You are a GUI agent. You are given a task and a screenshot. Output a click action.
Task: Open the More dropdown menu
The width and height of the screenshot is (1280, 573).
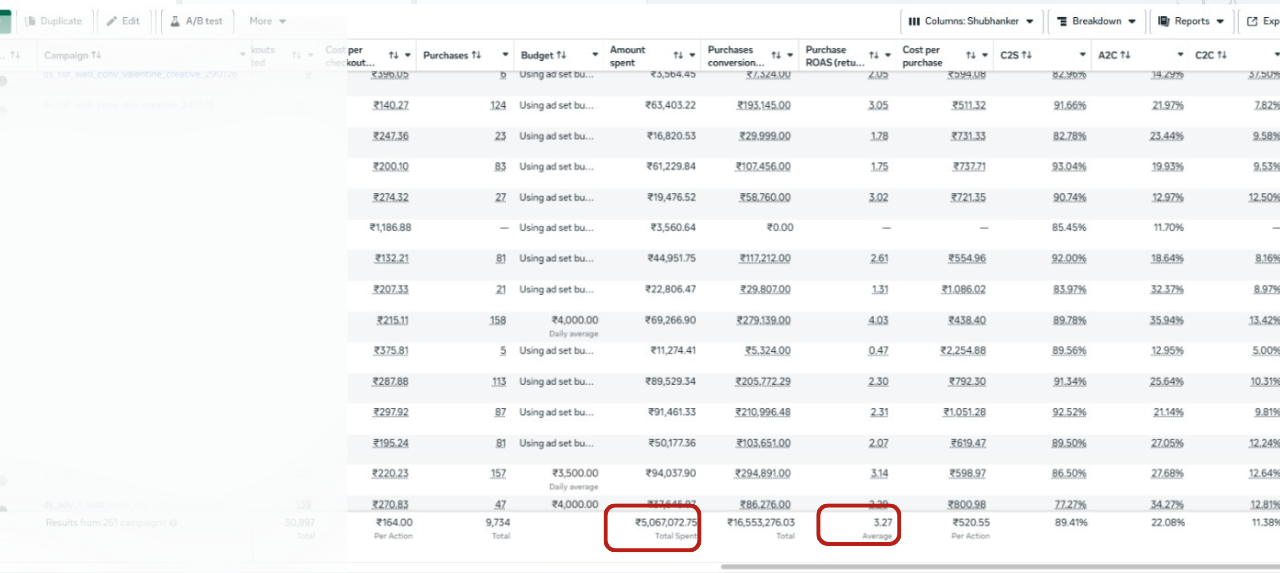pos(267,21)
